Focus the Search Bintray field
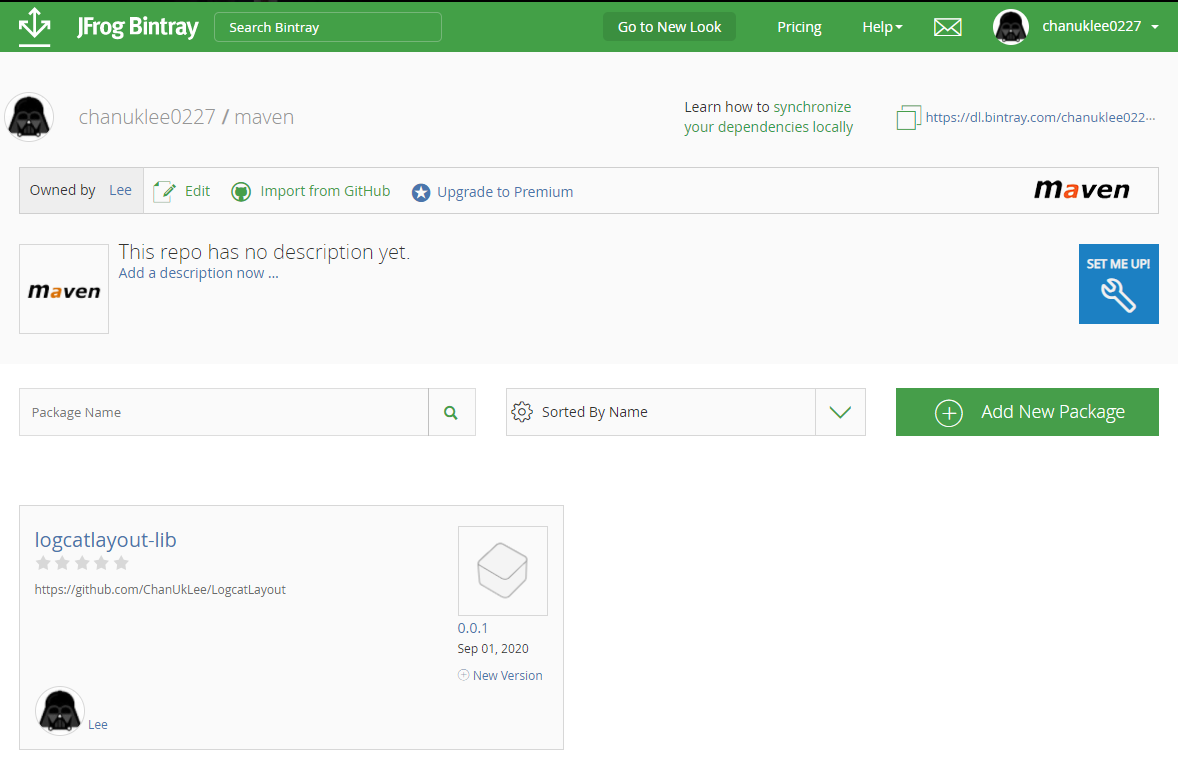The image size is (1178, 758). coord(328,27)
